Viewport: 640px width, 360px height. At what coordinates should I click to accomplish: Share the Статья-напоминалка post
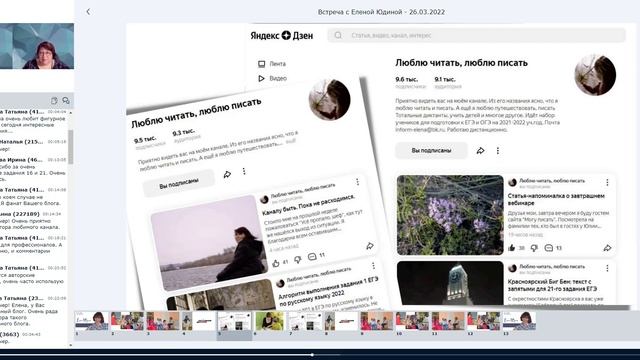tap(607, 248)
